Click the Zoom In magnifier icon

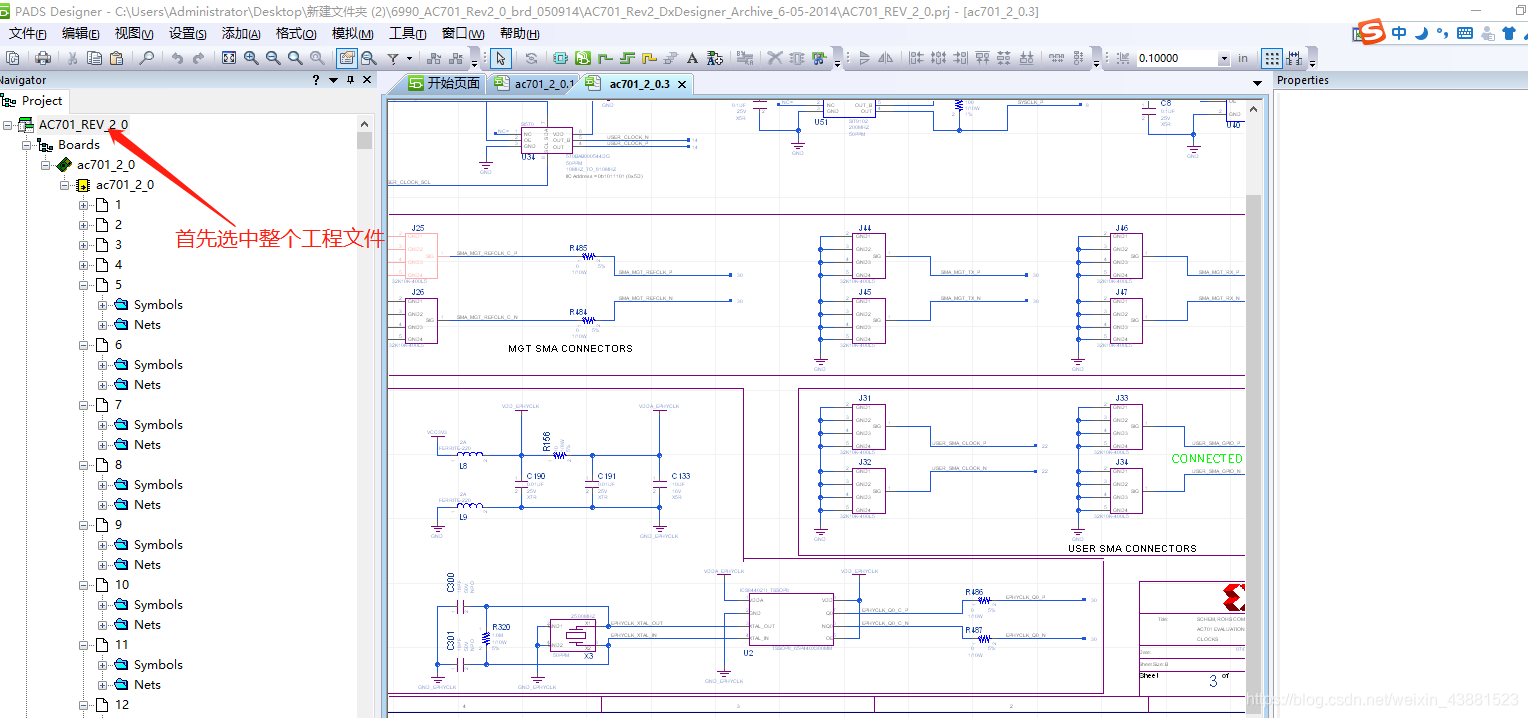(x=251, y=58)
